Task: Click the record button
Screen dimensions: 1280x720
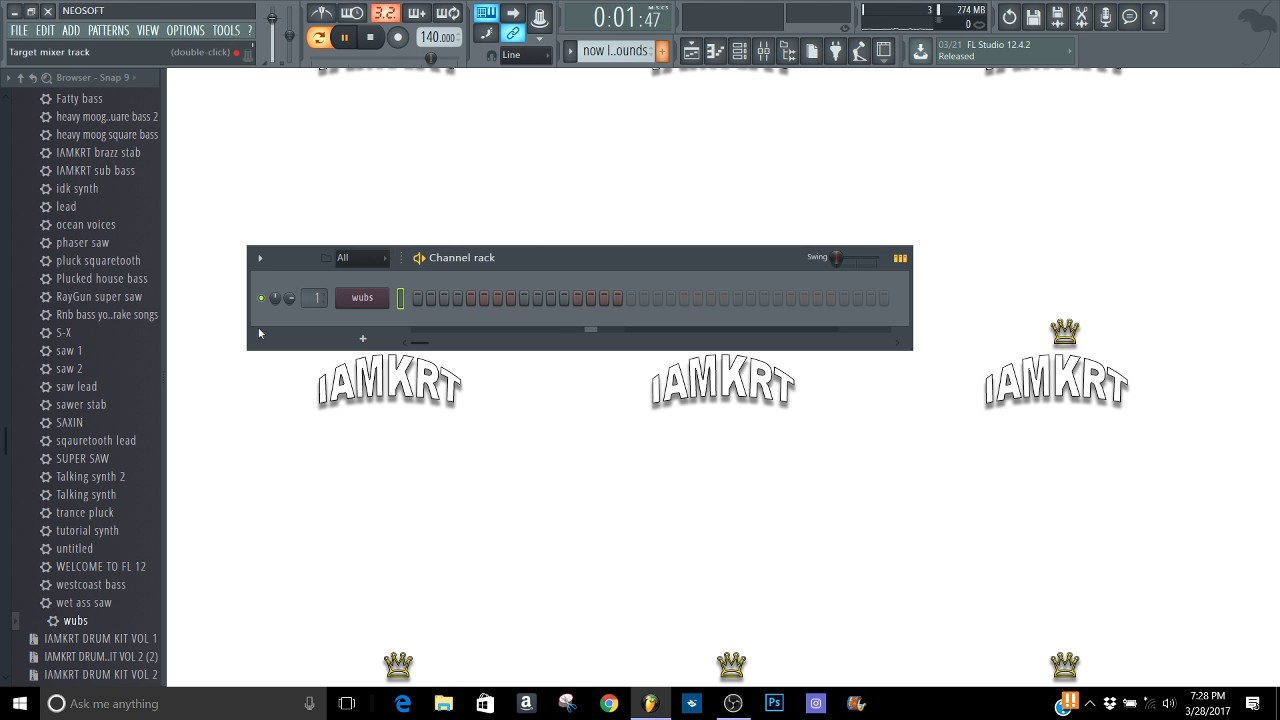Action: click(x=397, y=38)
